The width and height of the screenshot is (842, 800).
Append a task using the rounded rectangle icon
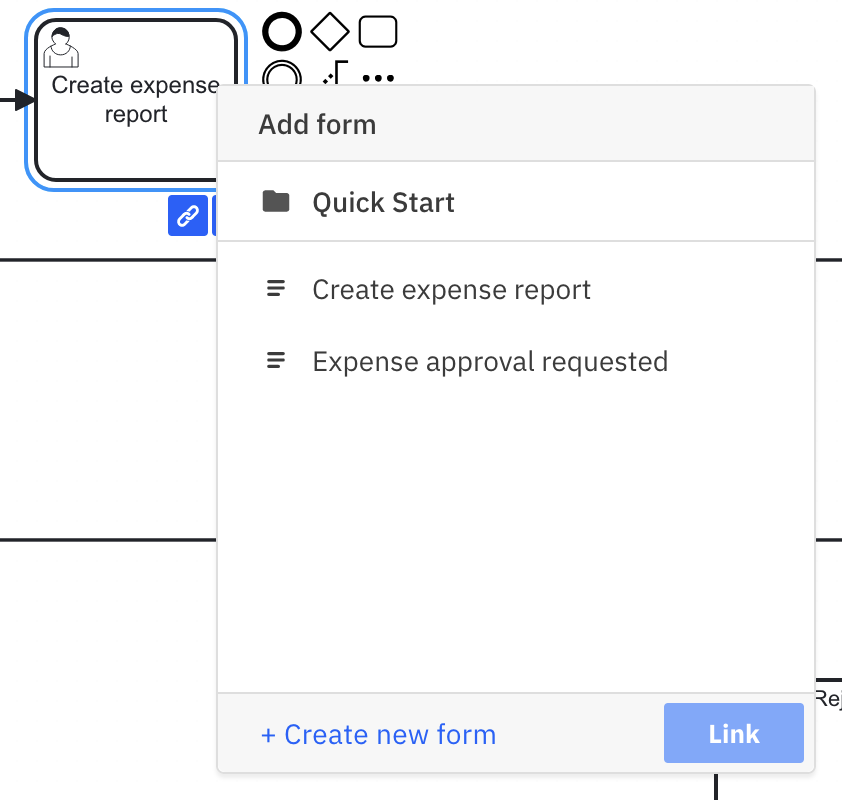[376, 30]
